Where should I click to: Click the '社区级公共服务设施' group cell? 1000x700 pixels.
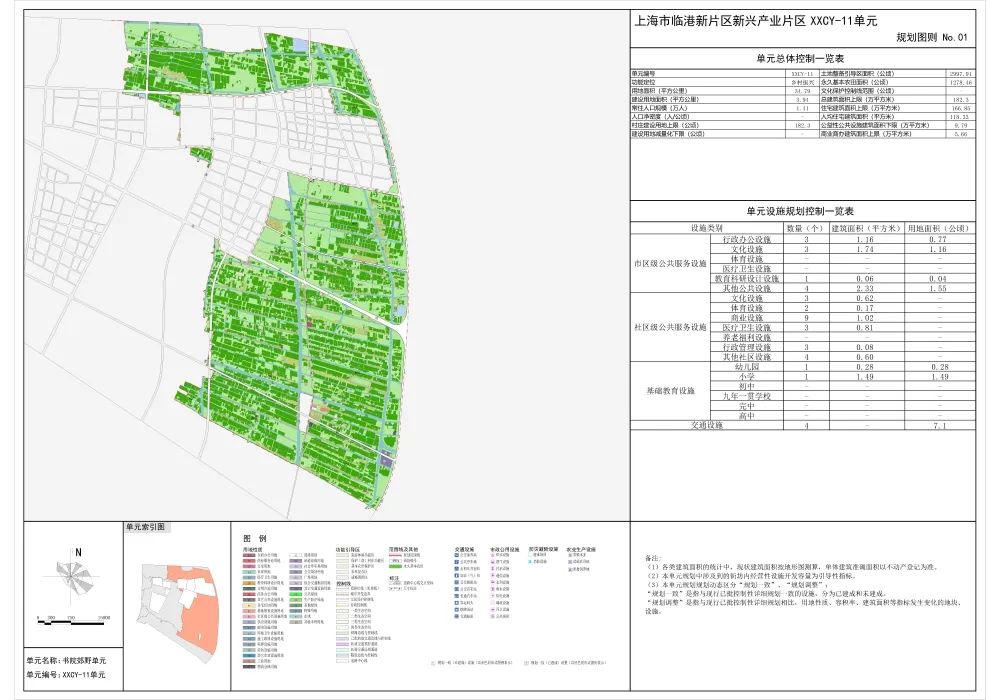tap(670, 327)
